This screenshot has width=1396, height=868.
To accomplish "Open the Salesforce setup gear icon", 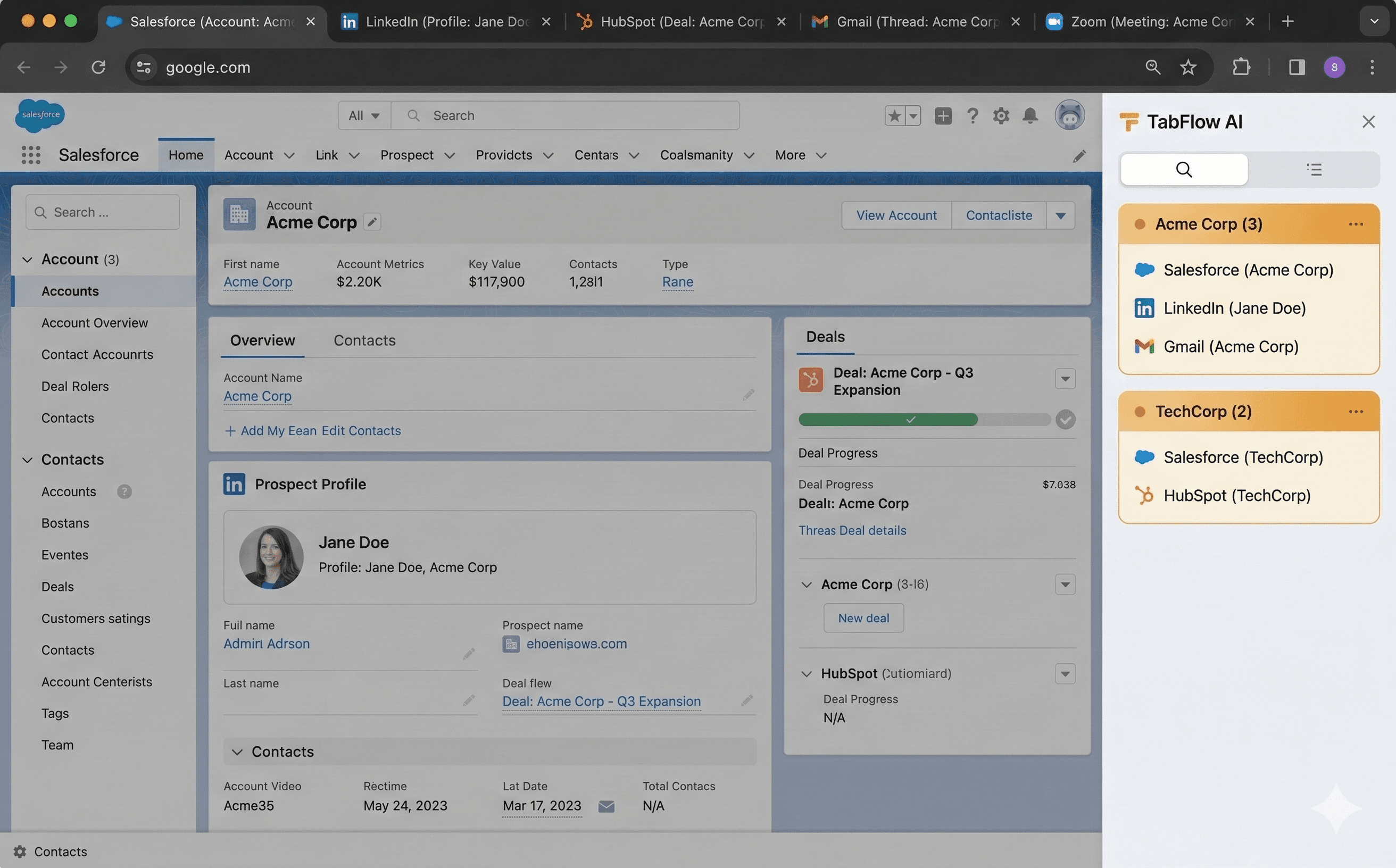I will tap(1001, 115).
